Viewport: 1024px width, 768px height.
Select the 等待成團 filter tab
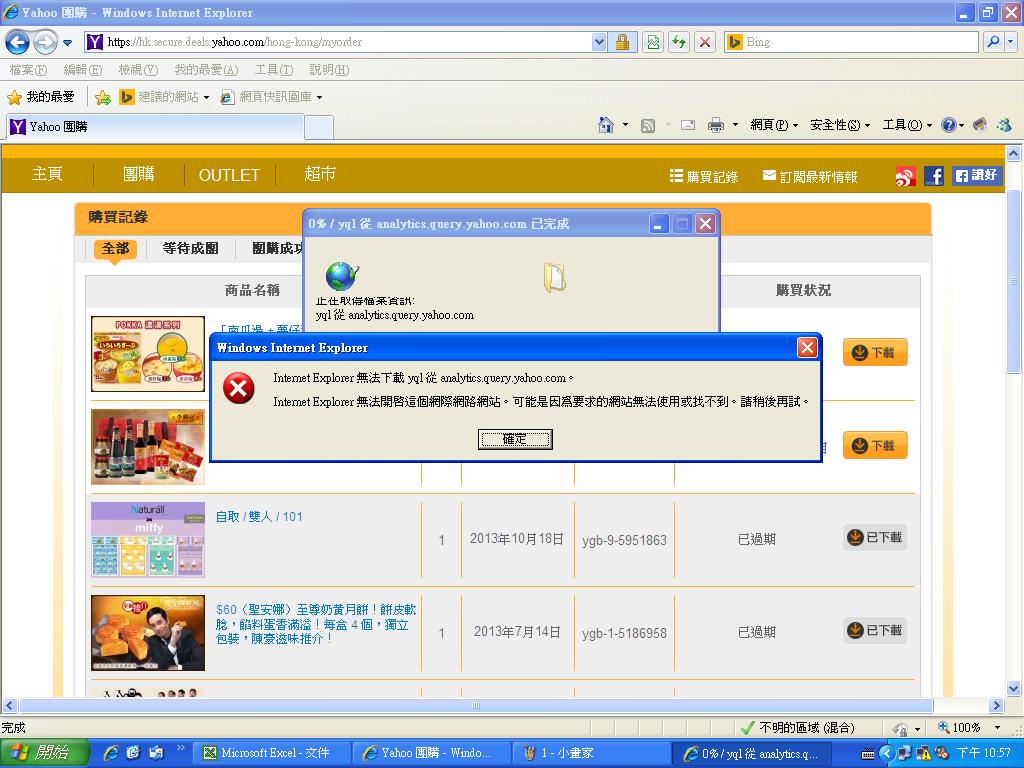point(191,249)
